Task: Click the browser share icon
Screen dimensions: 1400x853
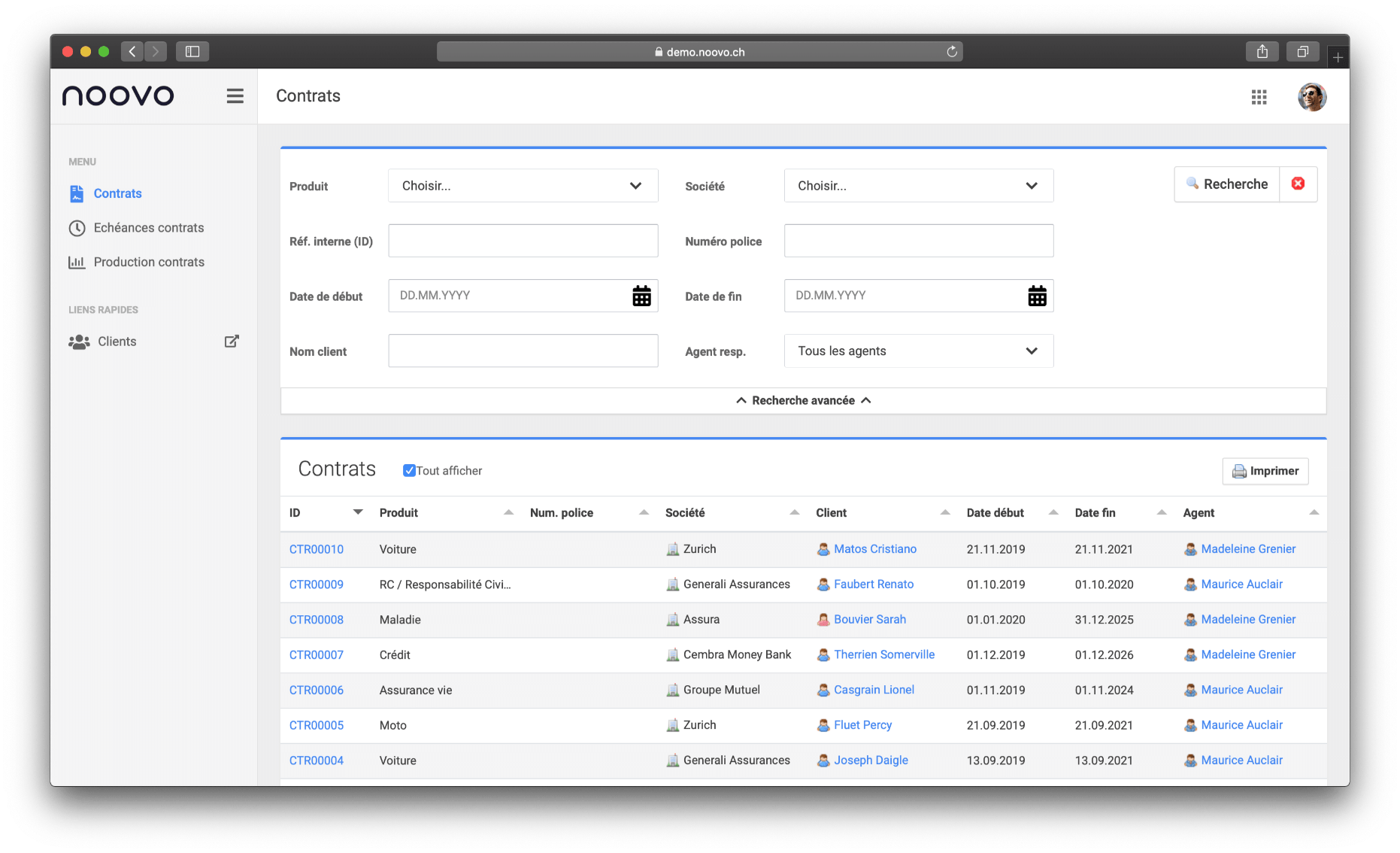Action: click(x=1262, y=52)
